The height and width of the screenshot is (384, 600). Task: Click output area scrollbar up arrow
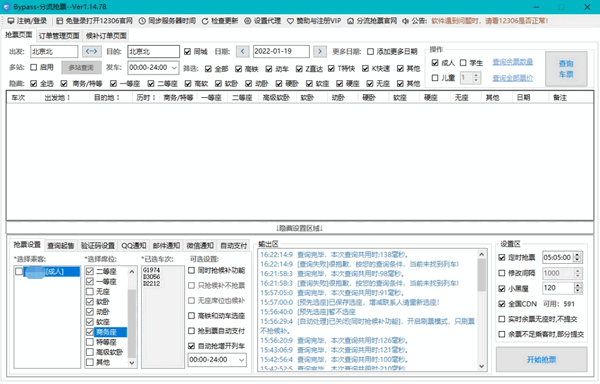point(481,254)
